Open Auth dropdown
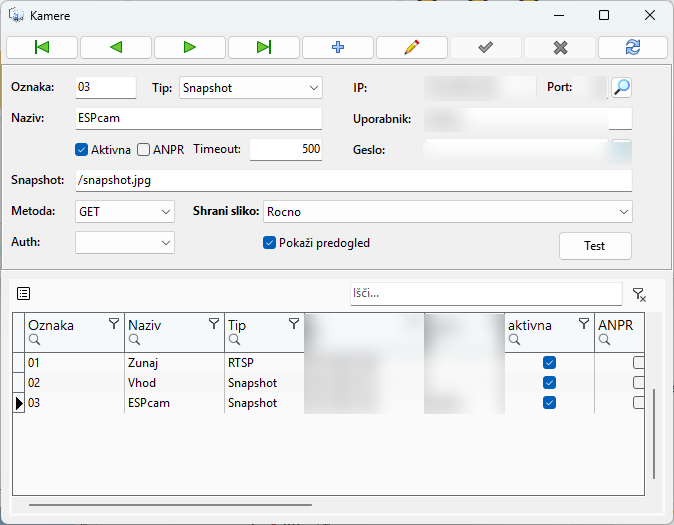Screen dimensions: 674x525 tap(125, 243)
